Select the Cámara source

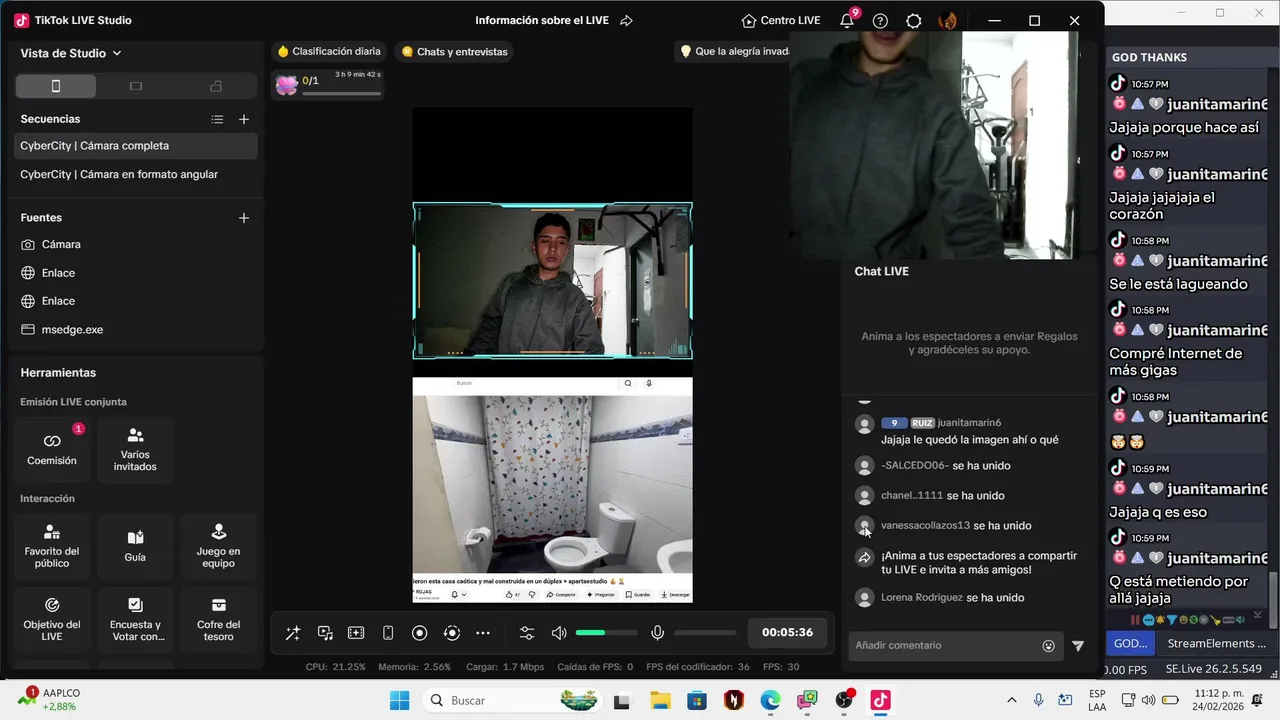(x=136, y=244)
